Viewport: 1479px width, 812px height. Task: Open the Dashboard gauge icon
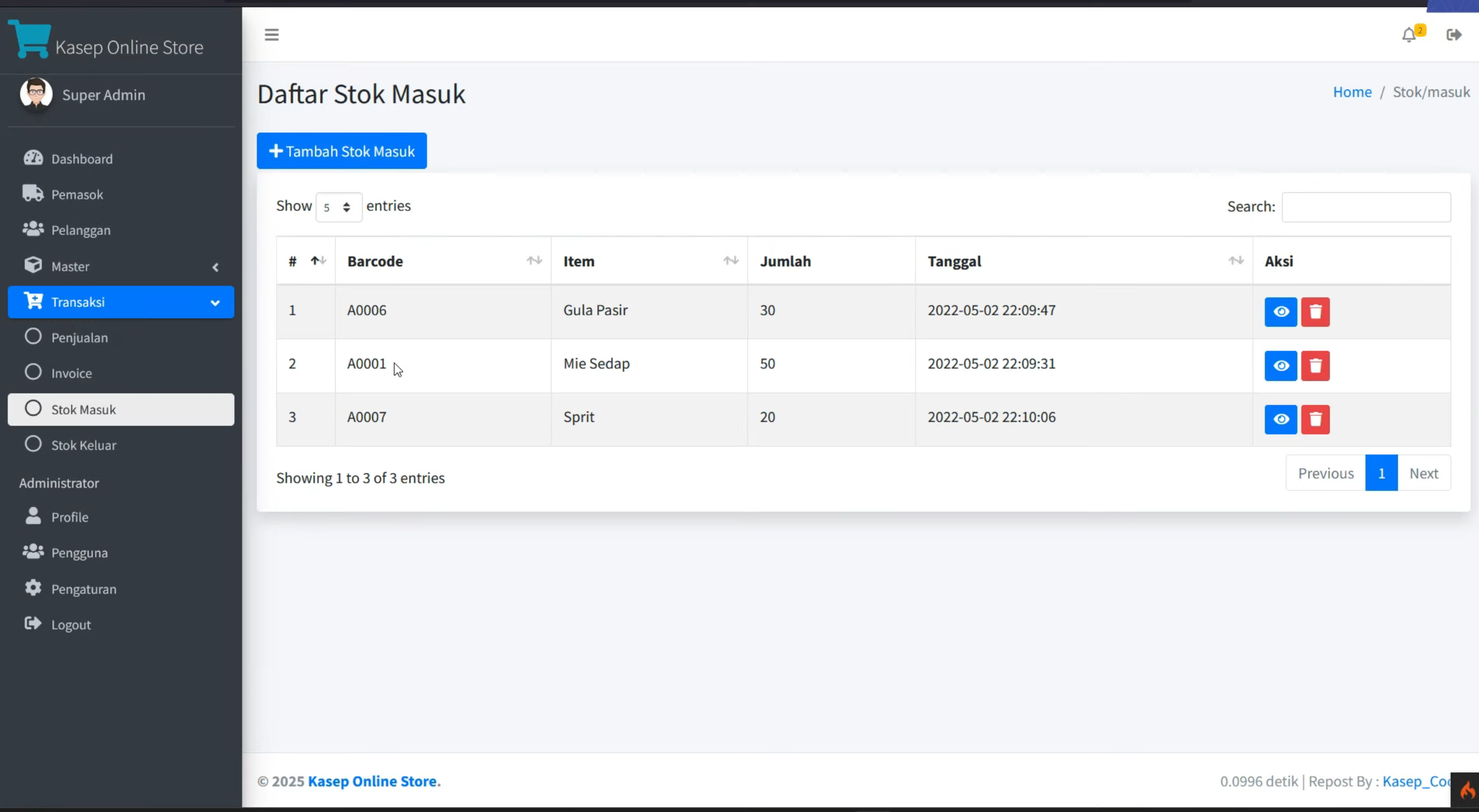[33, 158]
